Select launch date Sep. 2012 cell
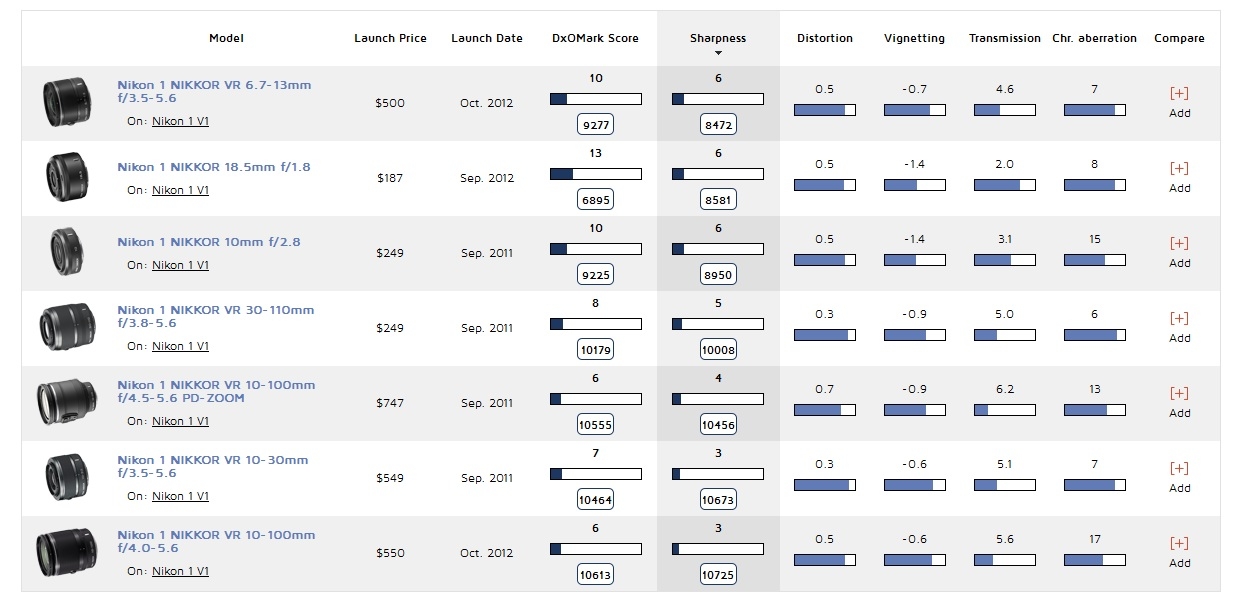This screenshot has height=609, width=1239. coord(487,178)
